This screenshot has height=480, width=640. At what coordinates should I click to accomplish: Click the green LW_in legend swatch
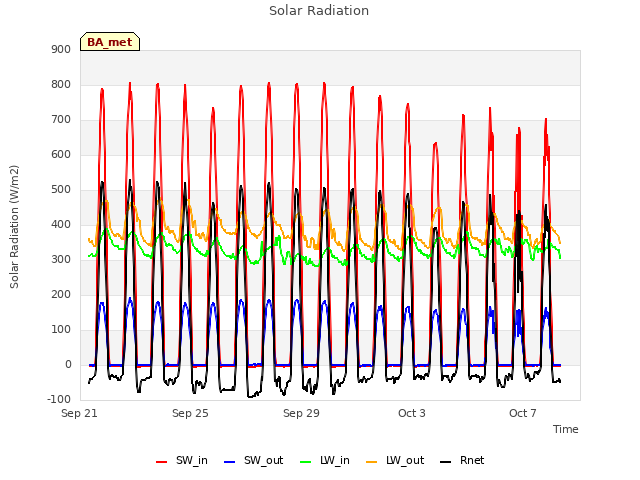pyautogui.click(x=306, y=462)
